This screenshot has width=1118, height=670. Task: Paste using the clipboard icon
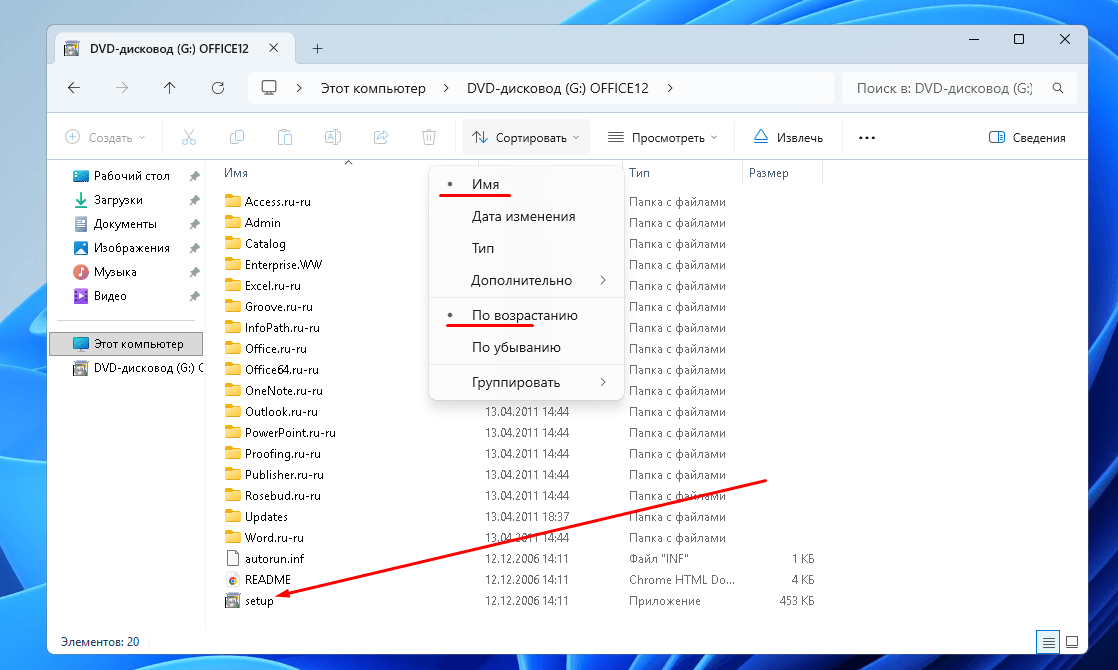coord(284,137)
